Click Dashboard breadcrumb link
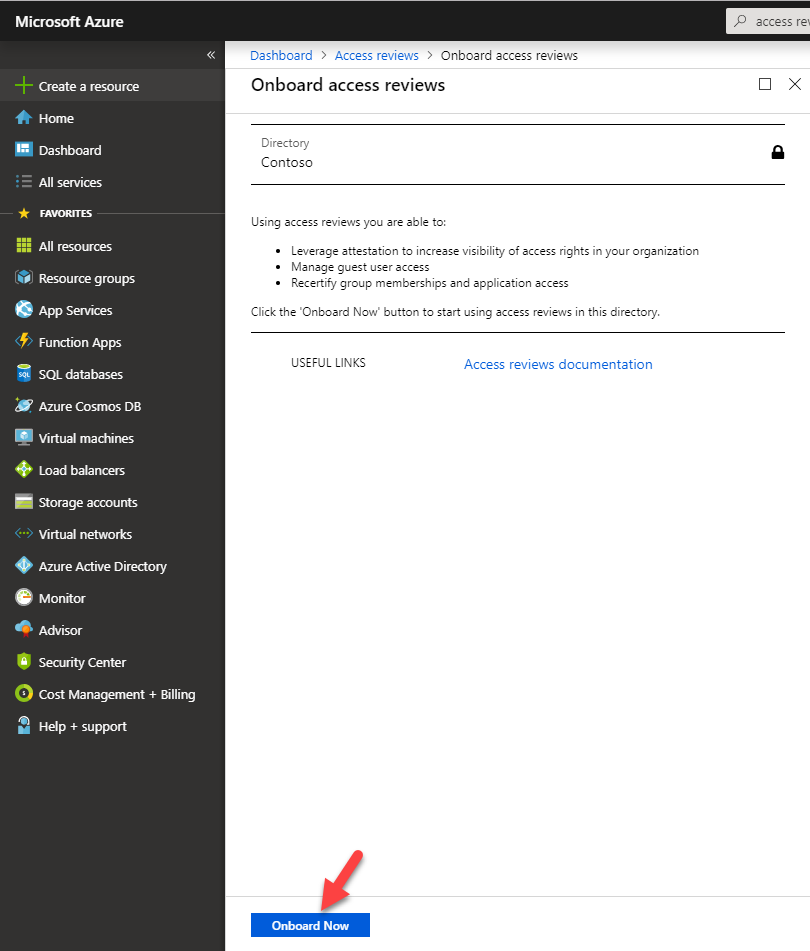The height and width of the screenshot is (951, 810). (281, 55)
